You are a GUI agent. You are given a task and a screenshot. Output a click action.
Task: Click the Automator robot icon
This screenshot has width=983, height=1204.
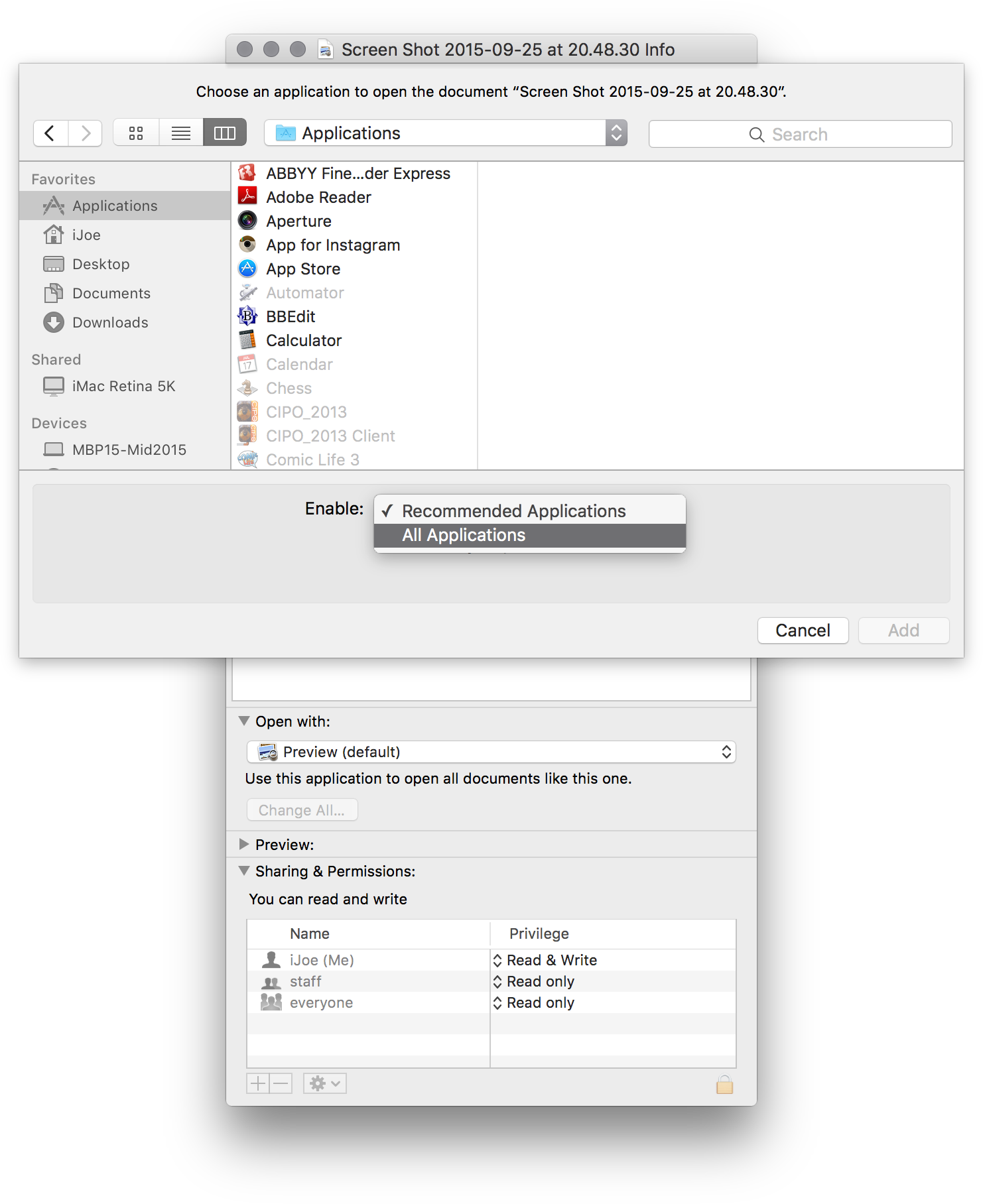[x=247, y=292]
